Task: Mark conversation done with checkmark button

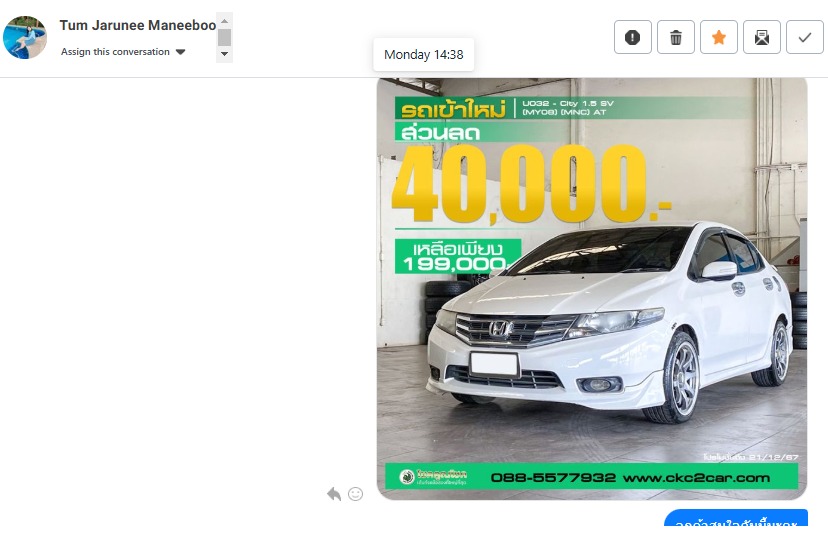Action: pyautogui.click(x=805, y=37)
